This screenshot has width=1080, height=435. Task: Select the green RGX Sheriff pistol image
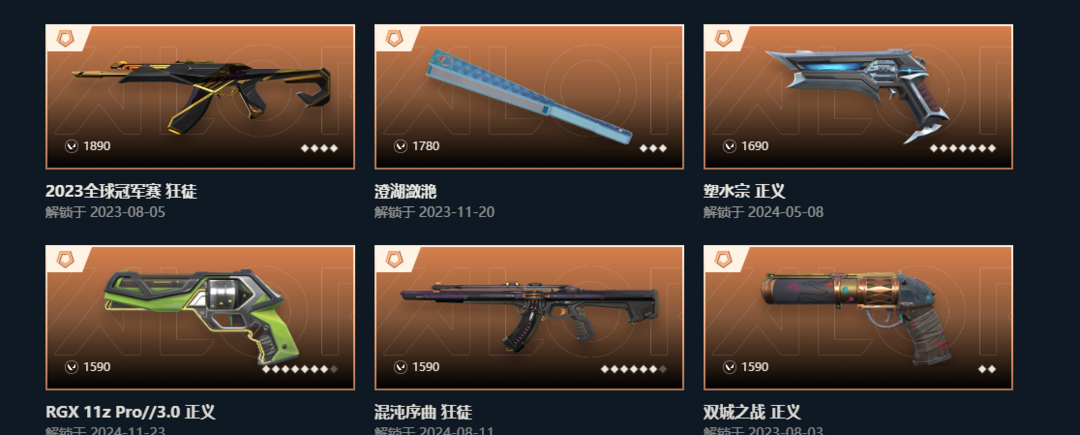click(x=202, y=317)
